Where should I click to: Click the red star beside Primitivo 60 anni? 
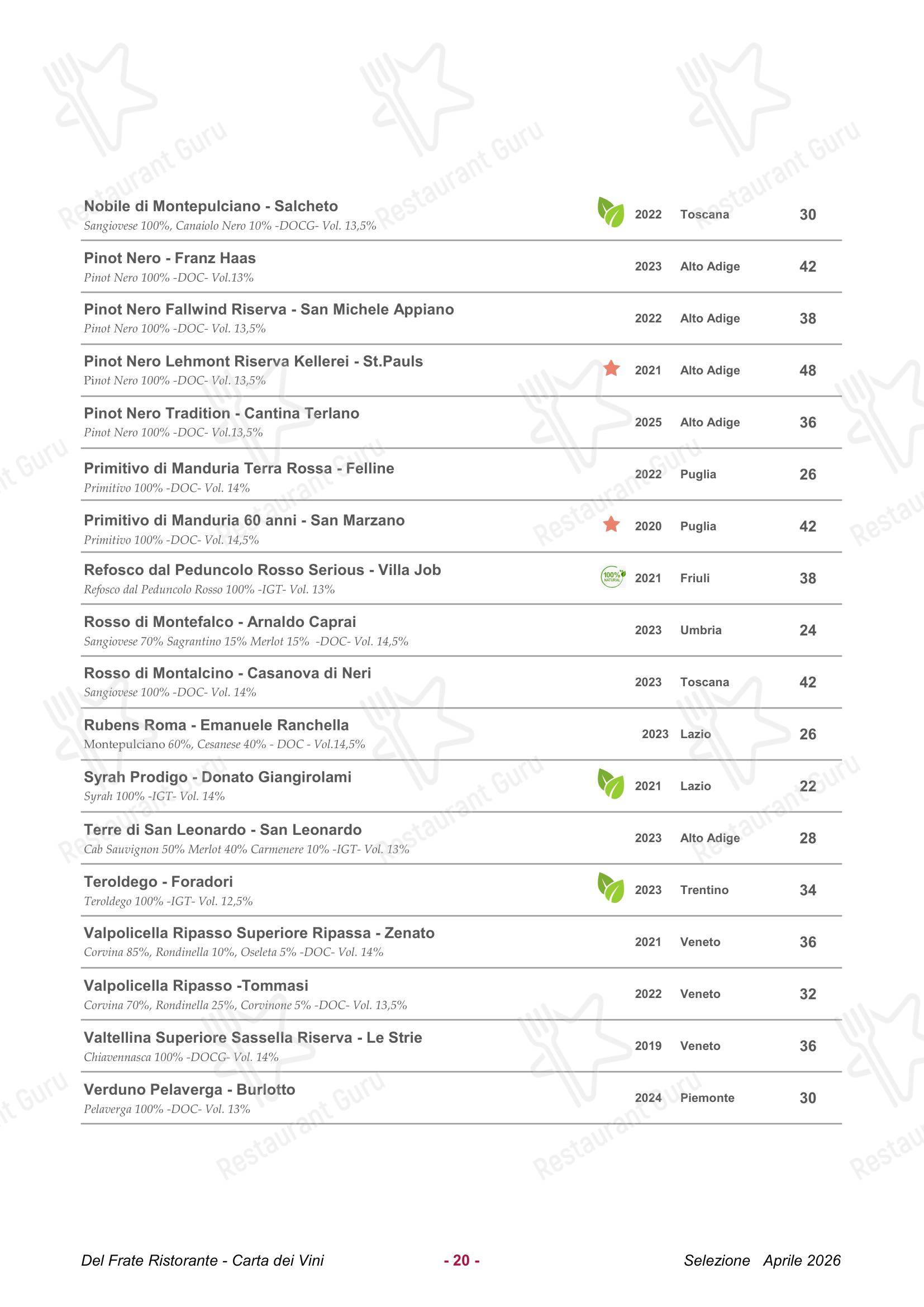point(612,524)
